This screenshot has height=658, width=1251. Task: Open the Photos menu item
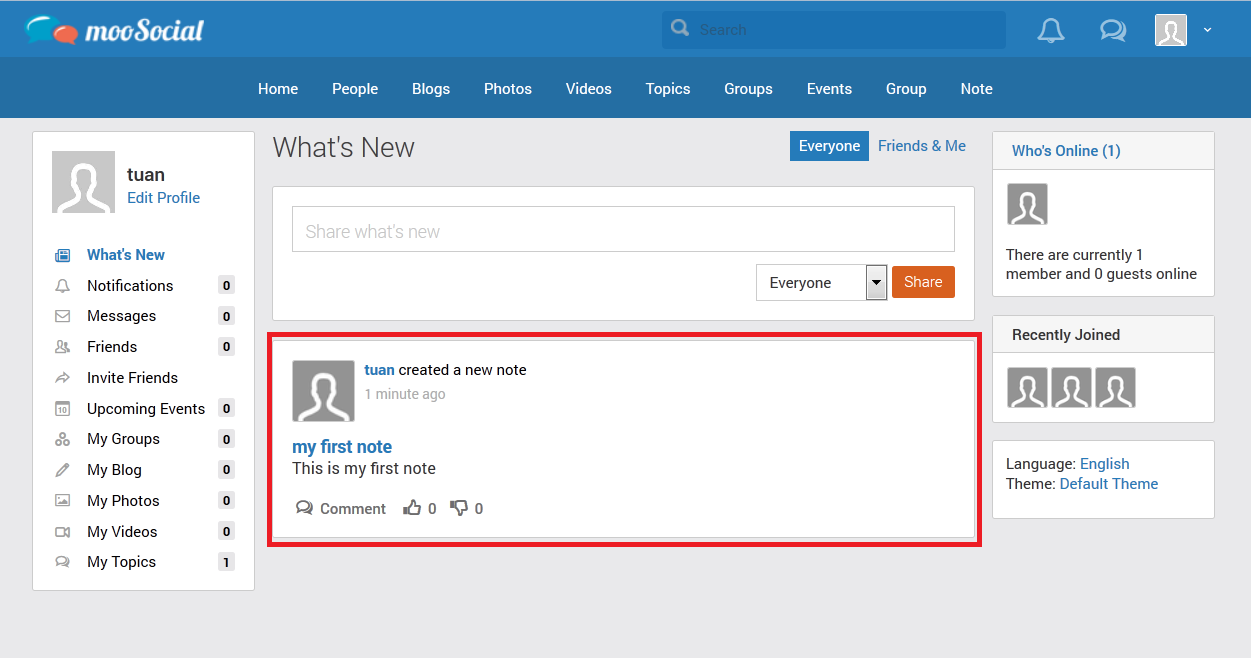click(x=508, y=89)
